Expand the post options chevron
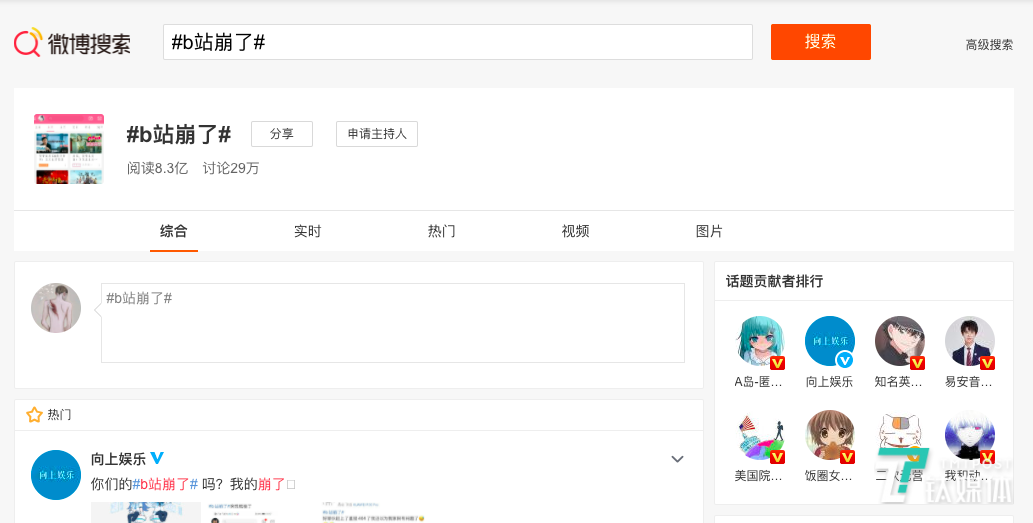This screenshot has width=1033, height=523. coord(677,459)
